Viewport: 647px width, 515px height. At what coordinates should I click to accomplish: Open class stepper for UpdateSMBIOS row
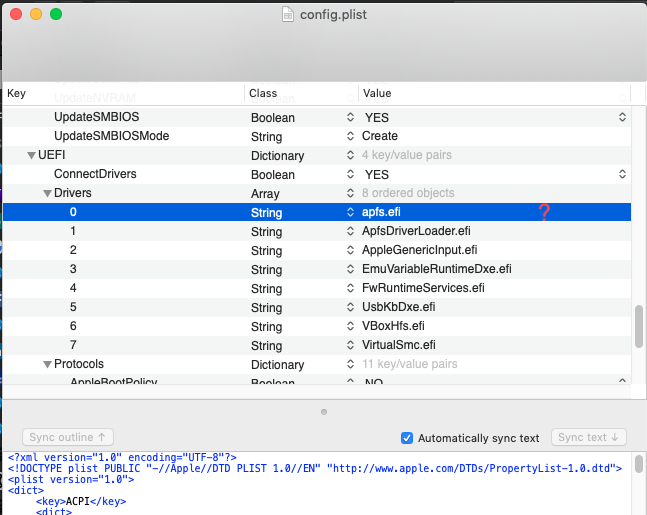click(x=350, y=117)
